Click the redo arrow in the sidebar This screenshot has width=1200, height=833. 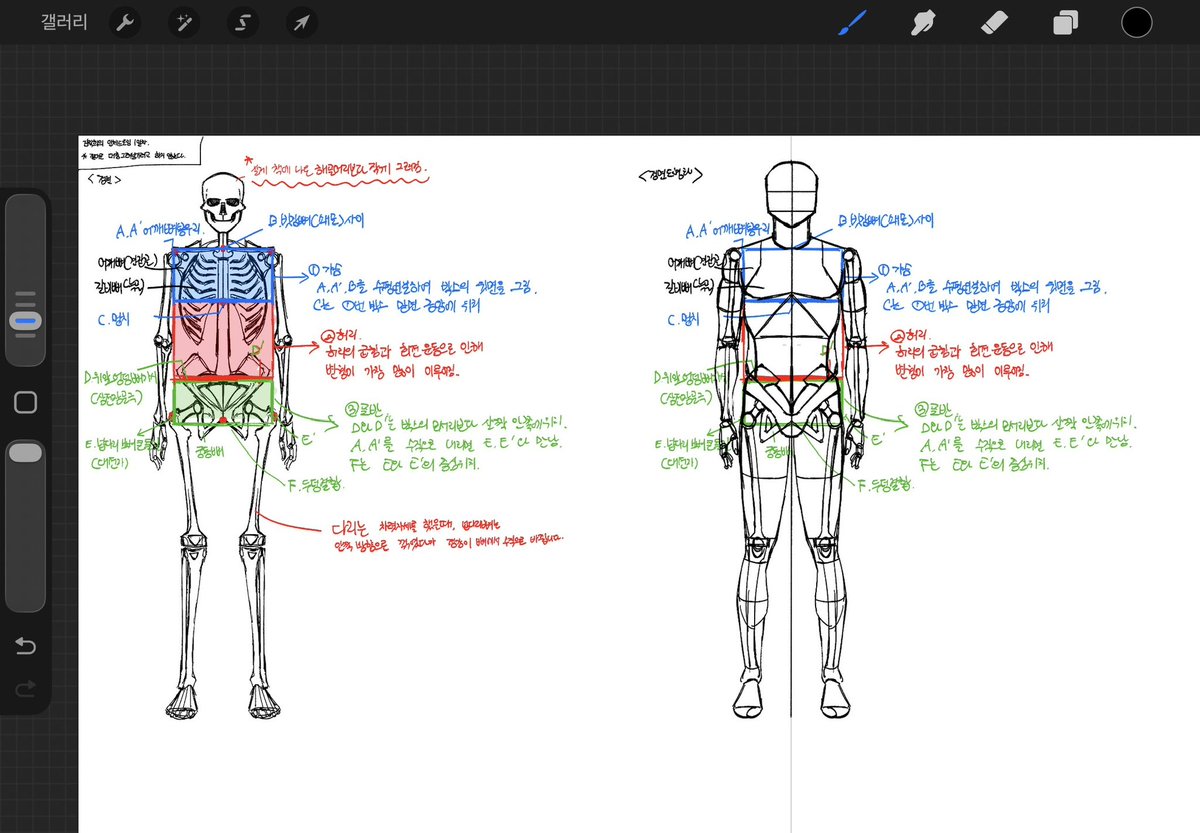click(26, 688)
